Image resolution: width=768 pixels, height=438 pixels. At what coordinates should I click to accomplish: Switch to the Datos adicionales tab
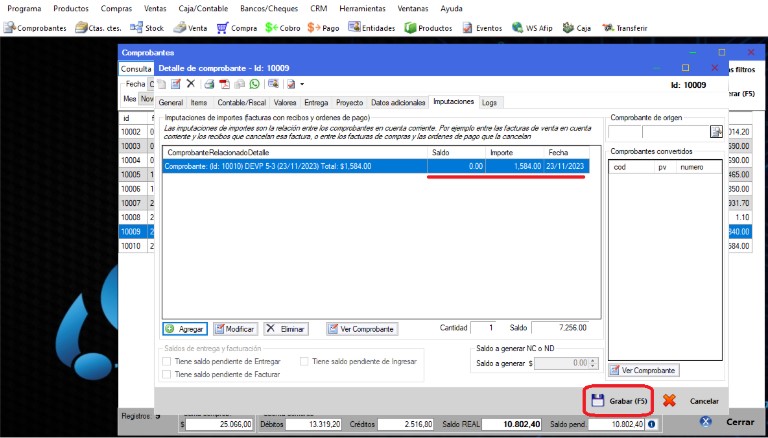click(x=398, y=103)
